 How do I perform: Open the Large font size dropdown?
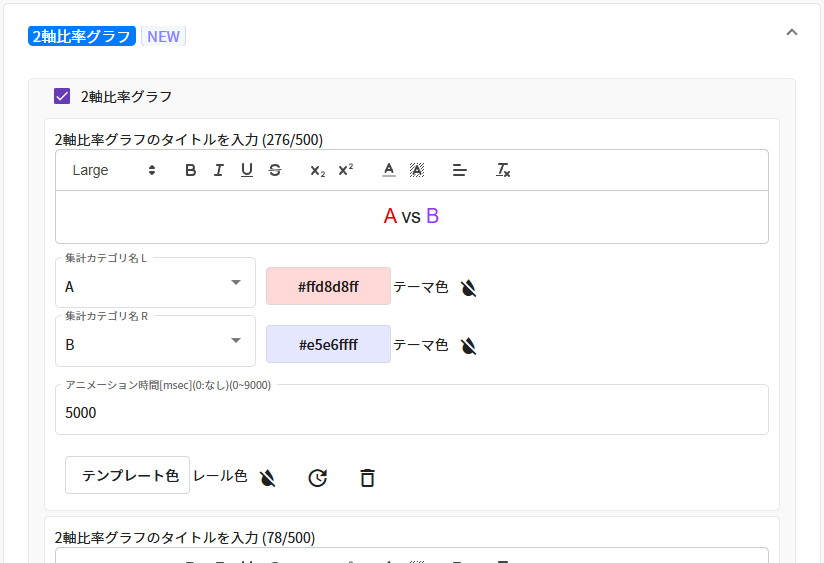coord(114,170)
